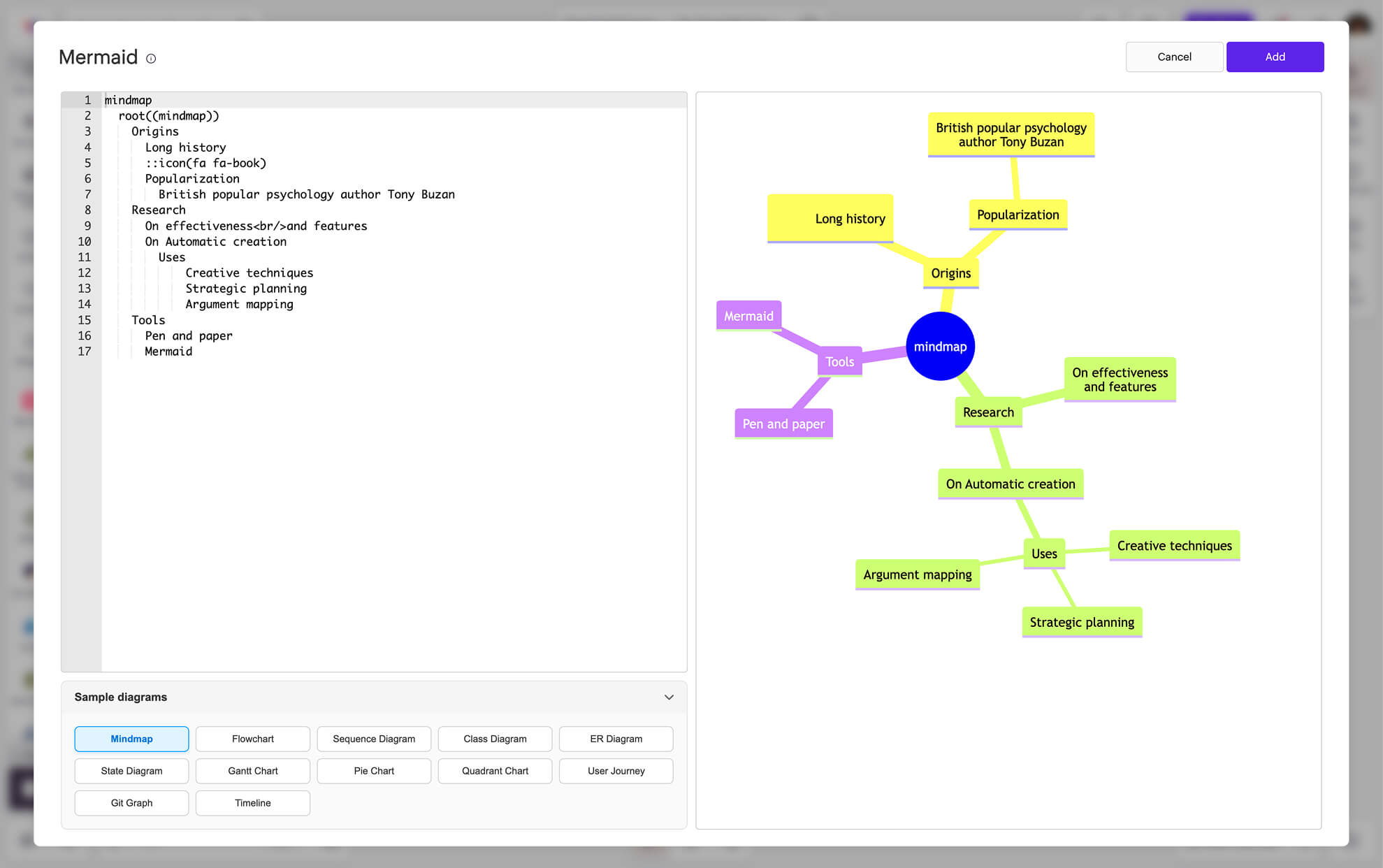Select the User Journey sample
The height and width of the screenshot is (868, 1383).
pos(616,771)
